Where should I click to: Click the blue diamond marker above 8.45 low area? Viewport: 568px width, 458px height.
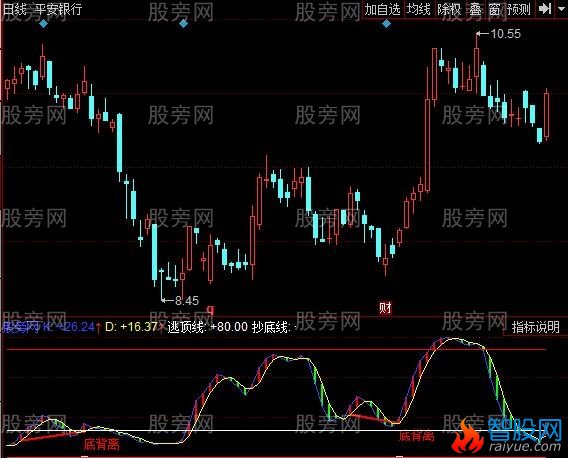pyautogui.click(x=184, y=24)
